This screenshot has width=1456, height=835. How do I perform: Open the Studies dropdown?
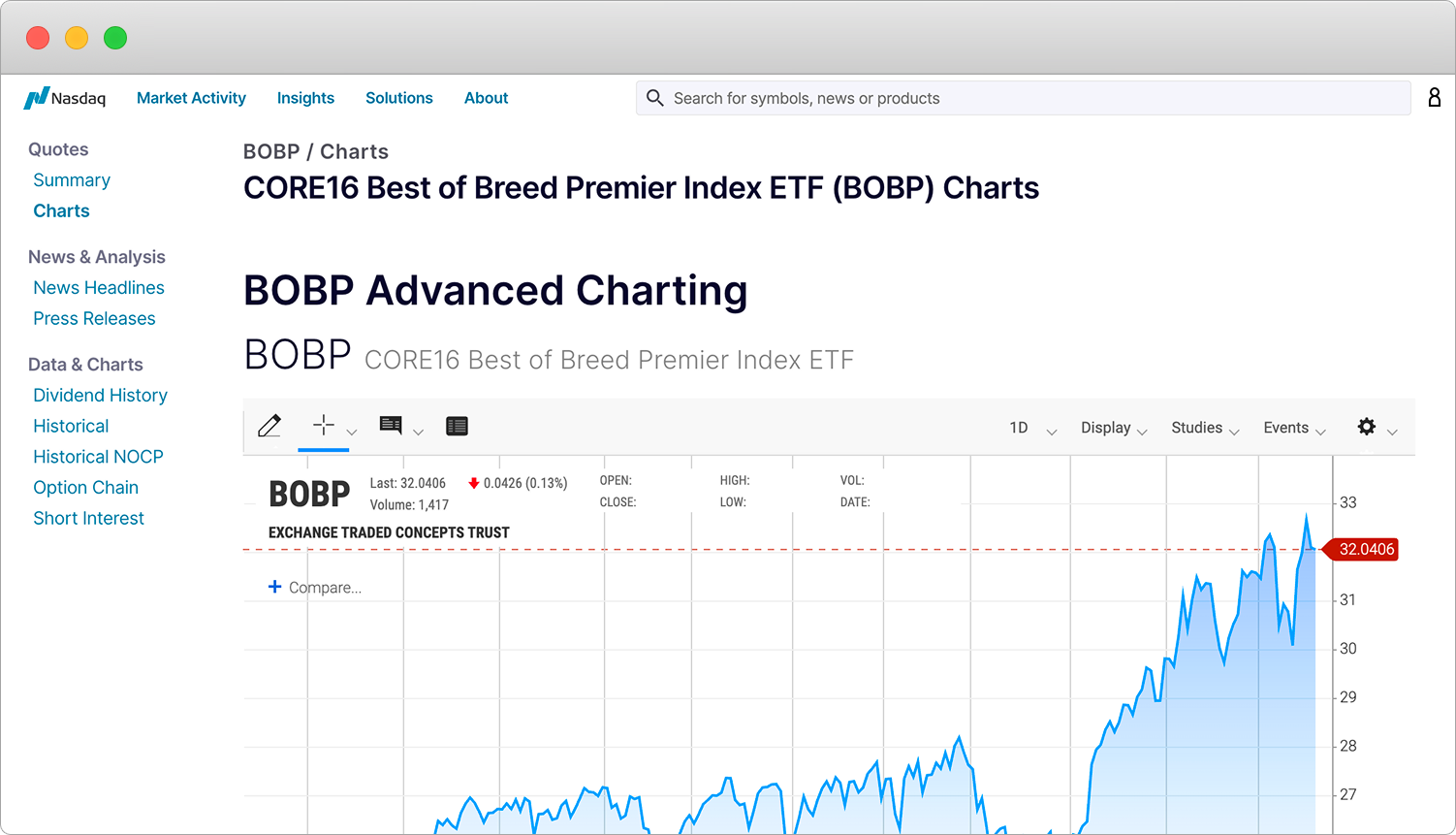(x=1206, y=428)
